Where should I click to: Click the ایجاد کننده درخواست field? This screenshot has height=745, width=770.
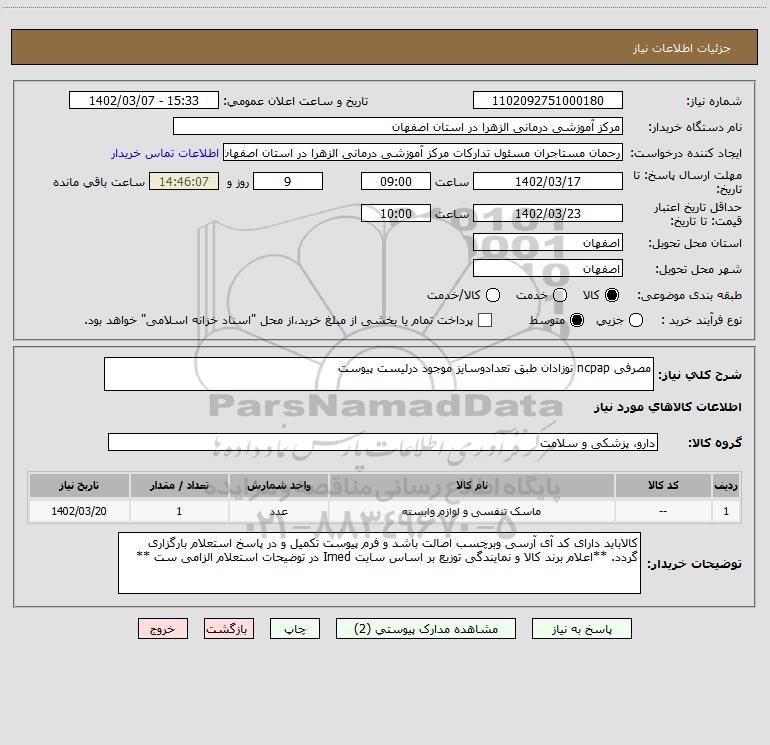(423, 153)
